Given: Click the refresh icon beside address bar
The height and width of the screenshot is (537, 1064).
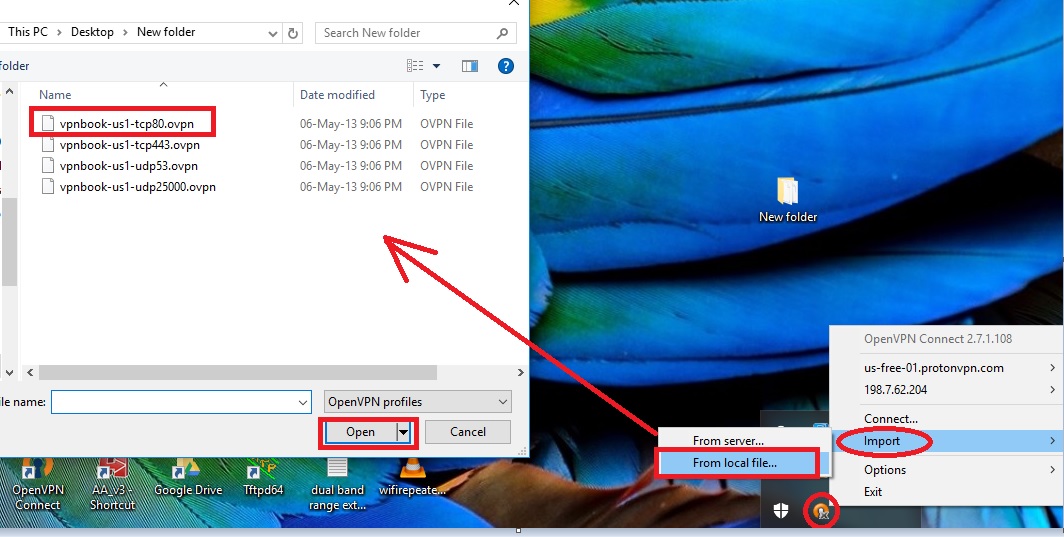Looking at the screenshot, I should point(293,33).
